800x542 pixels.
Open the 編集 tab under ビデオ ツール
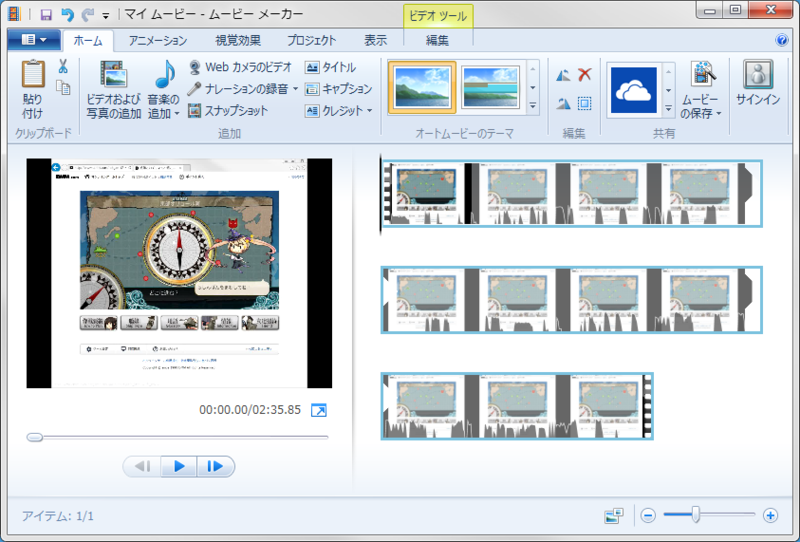(437, 41)
